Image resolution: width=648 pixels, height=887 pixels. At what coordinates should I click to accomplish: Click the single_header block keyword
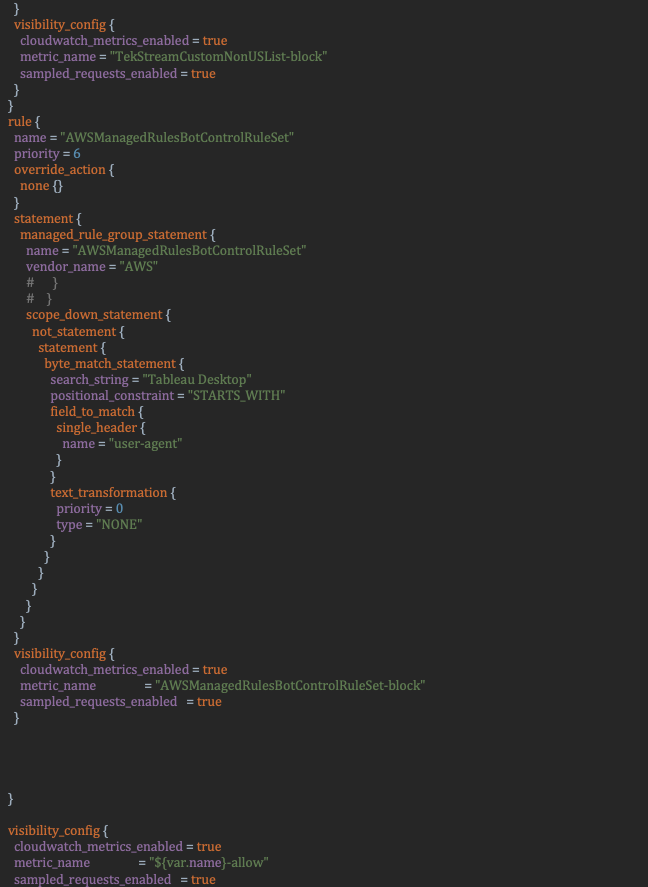click(x=97, y=428)
